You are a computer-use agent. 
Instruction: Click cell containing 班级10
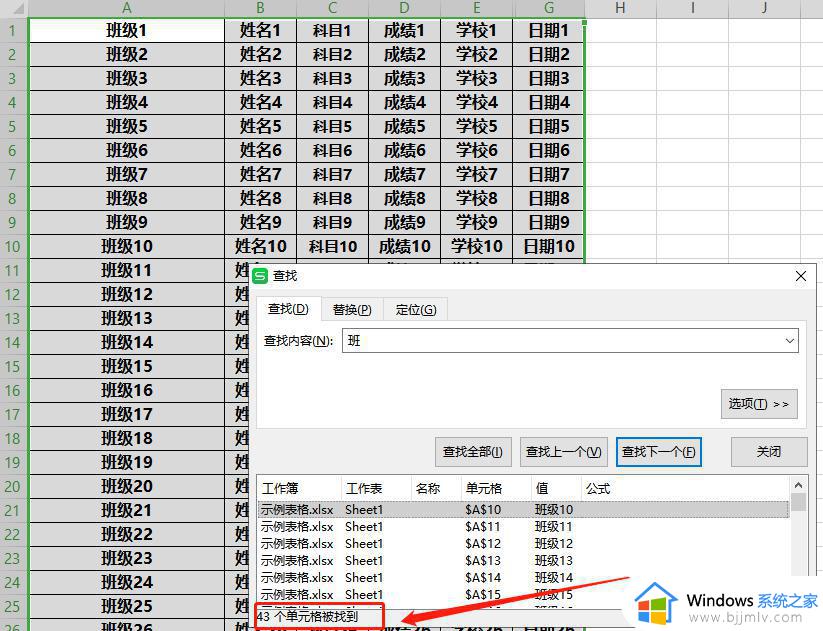[x=126, y=246]
